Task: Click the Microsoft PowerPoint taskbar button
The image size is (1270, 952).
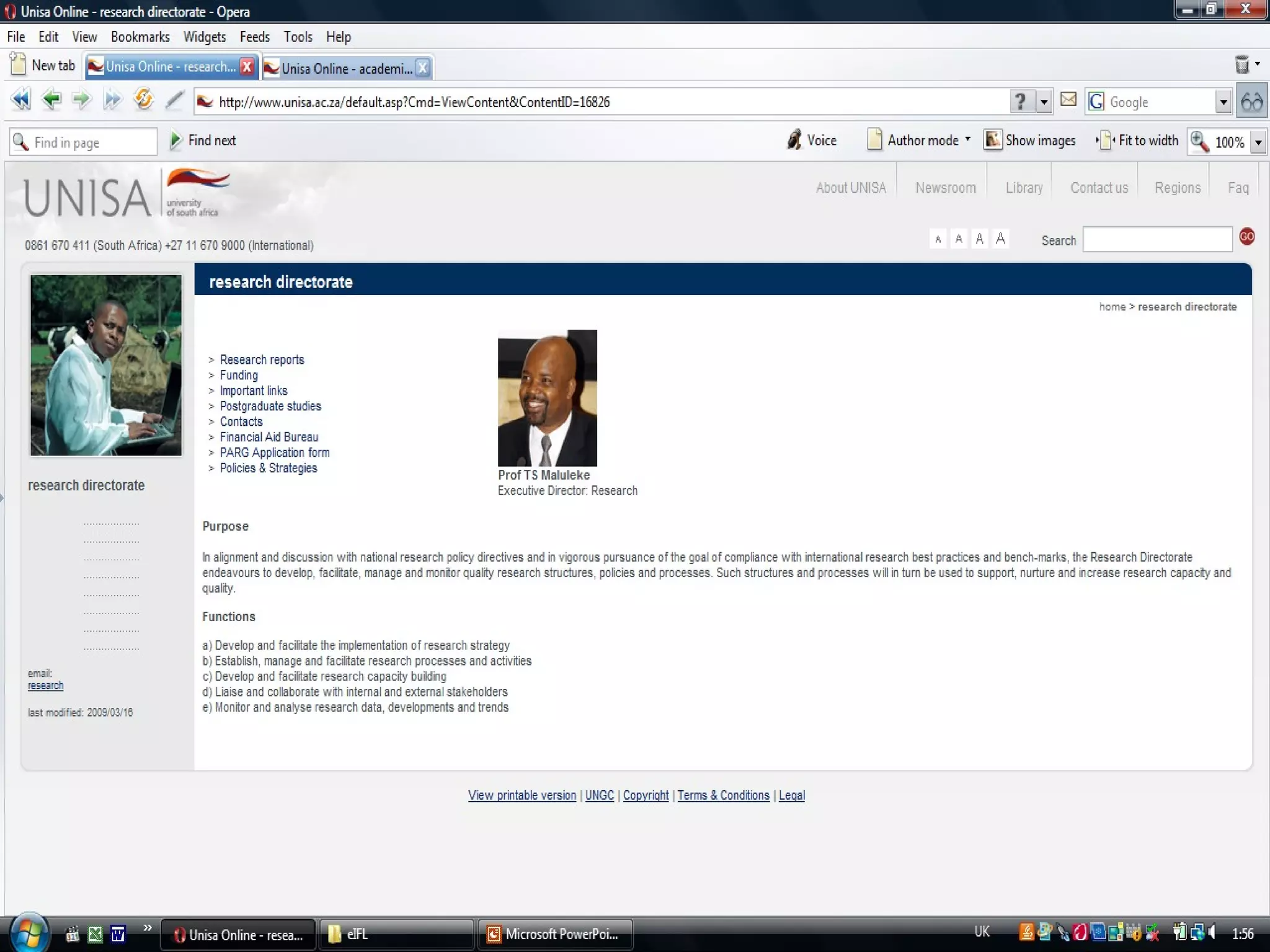Action: (x=554, y=934)
